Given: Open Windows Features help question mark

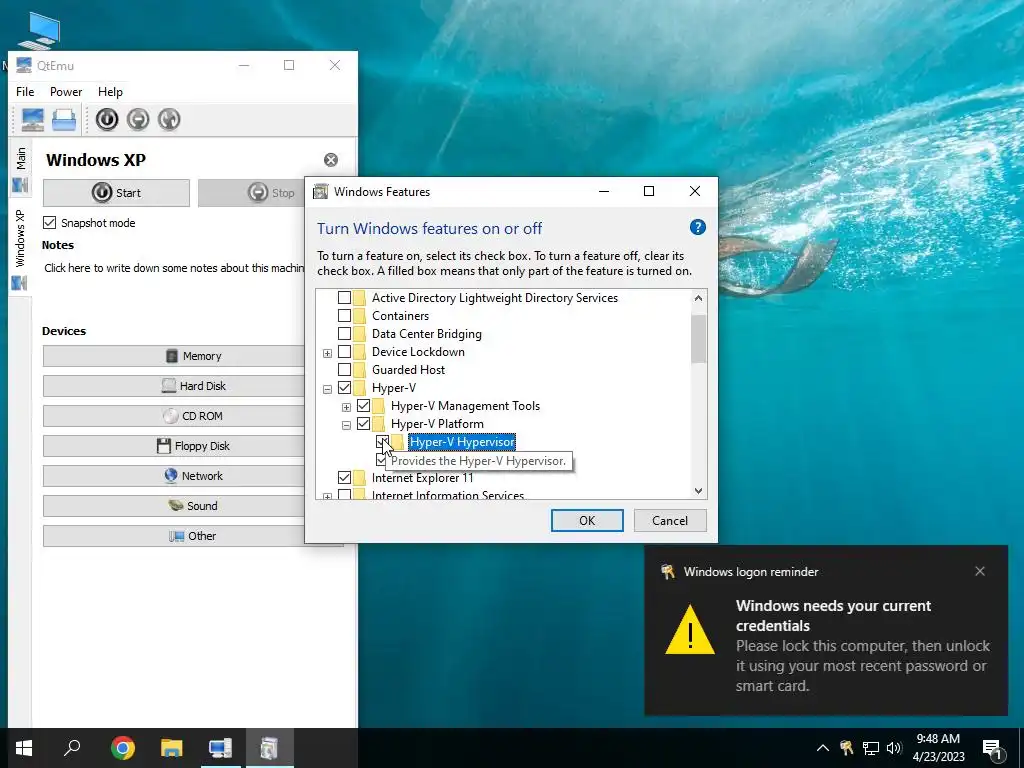Looking at the screenshot, I should 697,227.
